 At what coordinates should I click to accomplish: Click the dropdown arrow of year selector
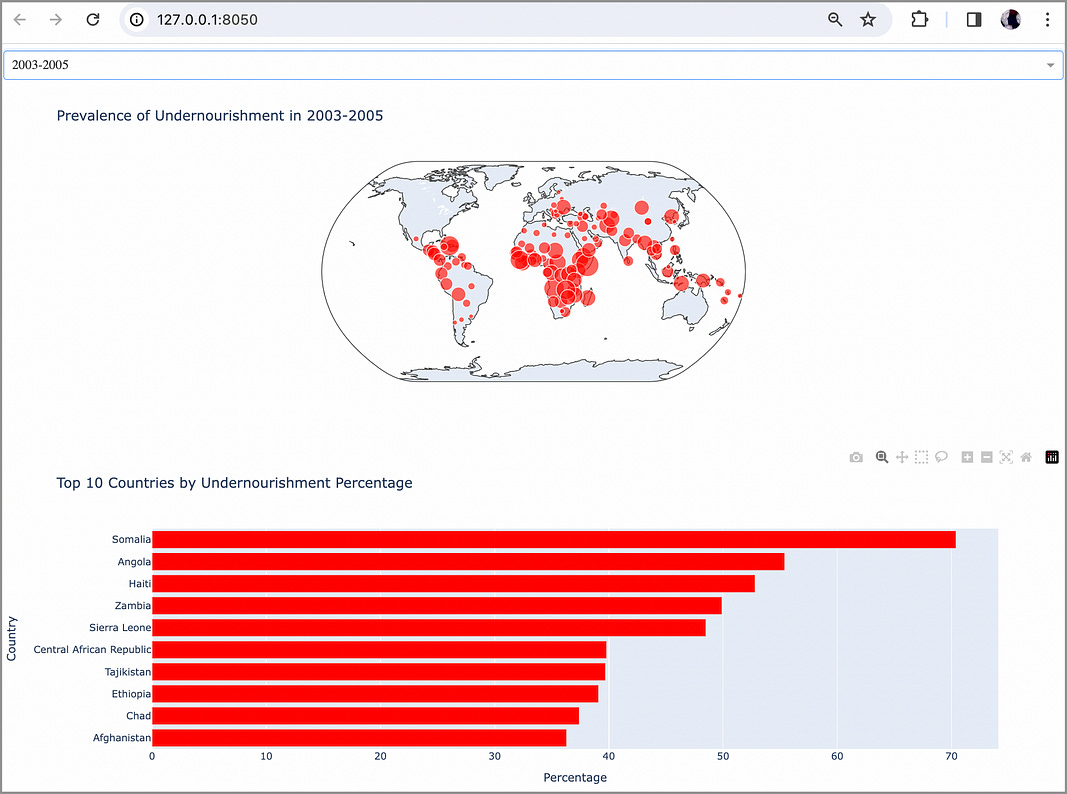click(x=1050, y=65)
